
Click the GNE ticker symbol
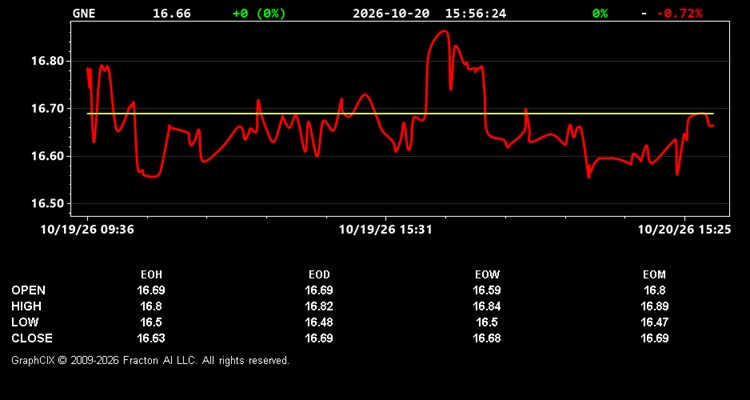coord(84,13)
